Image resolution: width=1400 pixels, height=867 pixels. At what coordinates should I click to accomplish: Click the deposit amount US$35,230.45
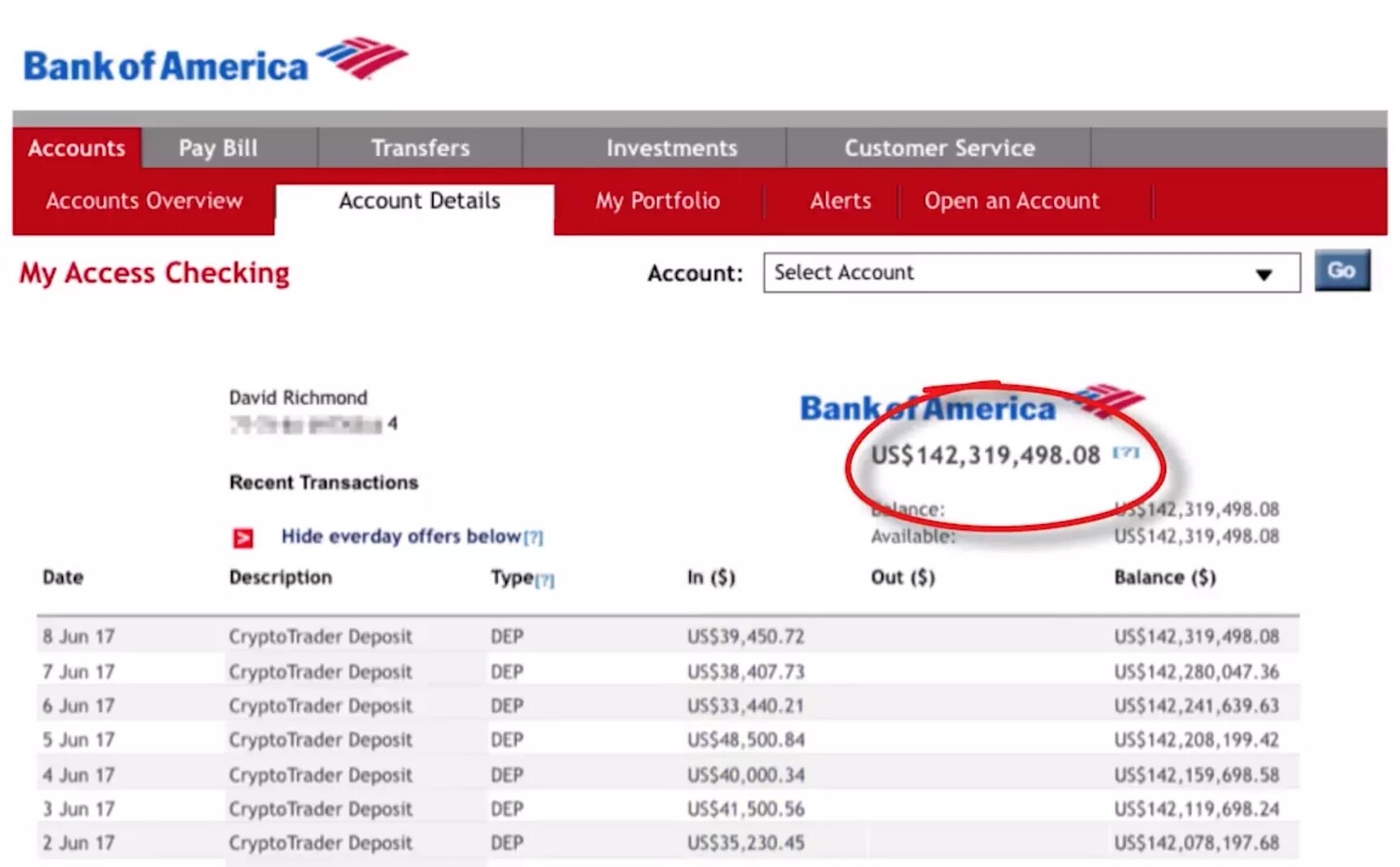745,843
